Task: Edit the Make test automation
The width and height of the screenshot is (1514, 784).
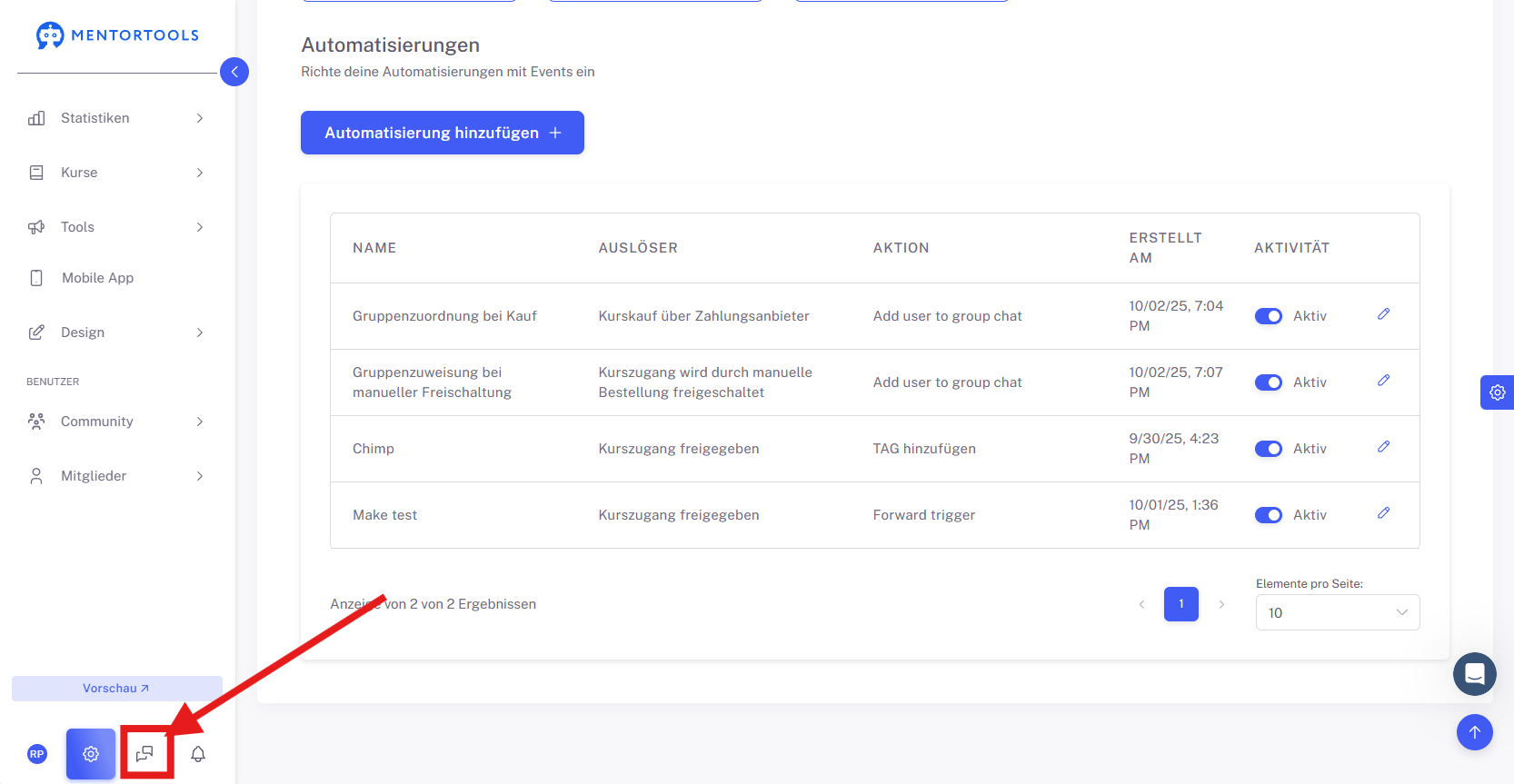Action: tap(1384, 513)
